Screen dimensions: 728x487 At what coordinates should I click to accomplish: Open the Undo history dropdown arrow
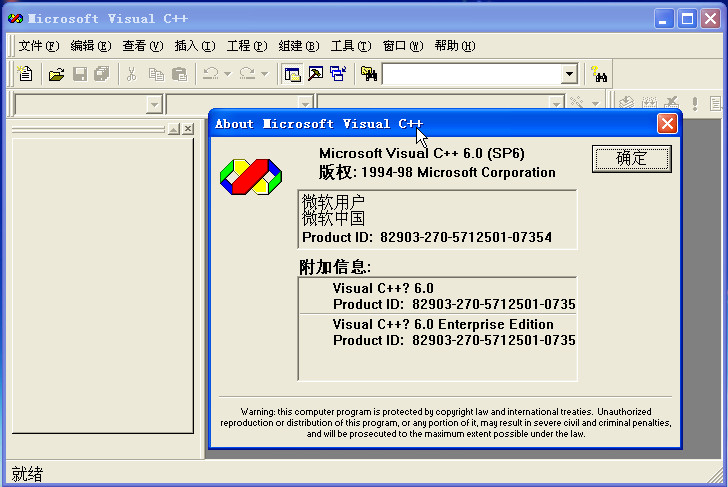pos(228,74)
